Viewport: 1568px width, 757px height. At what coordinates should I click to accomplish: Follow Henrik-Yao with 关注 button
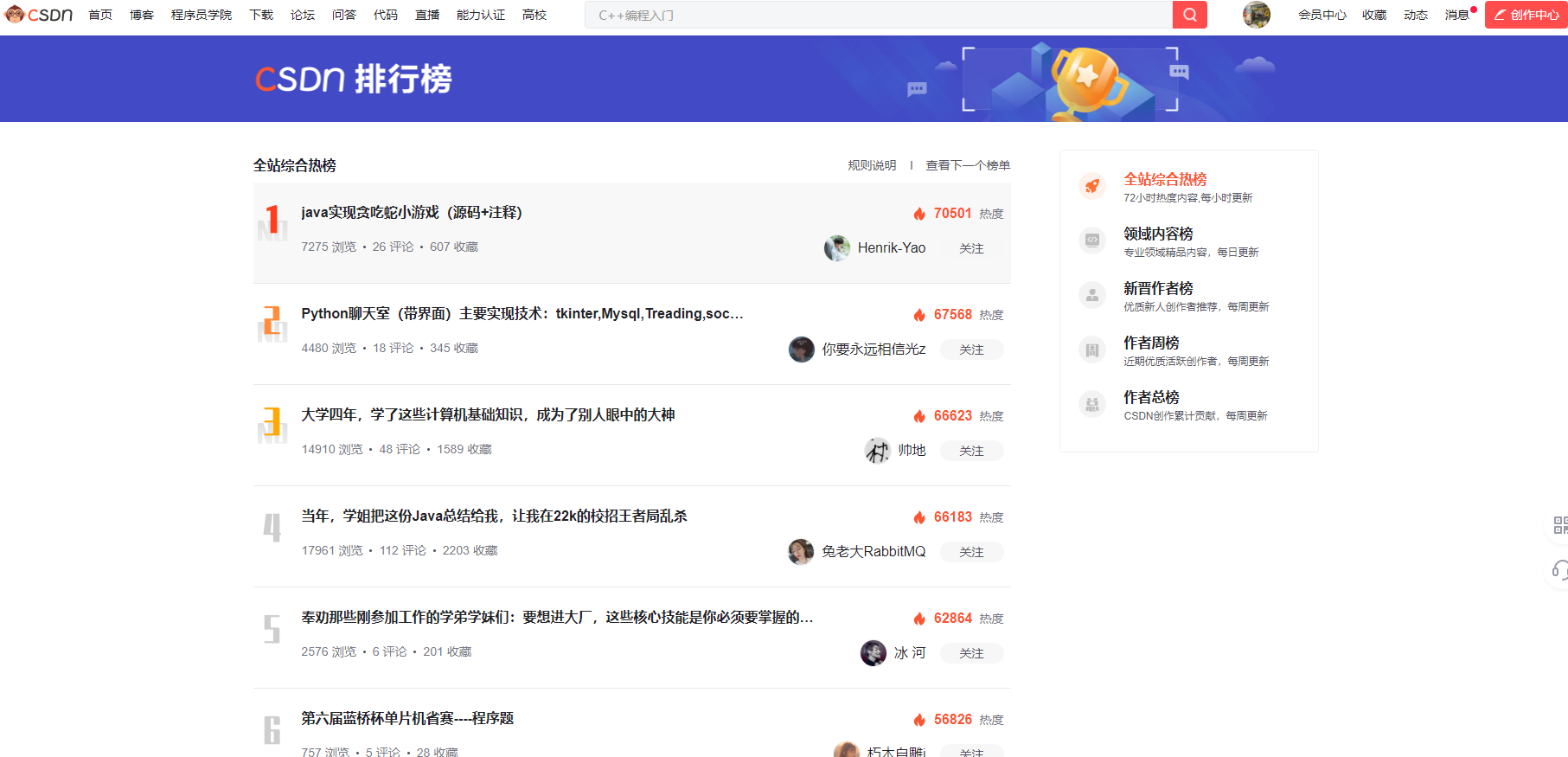pyautogui.click(x=971, y=248)
